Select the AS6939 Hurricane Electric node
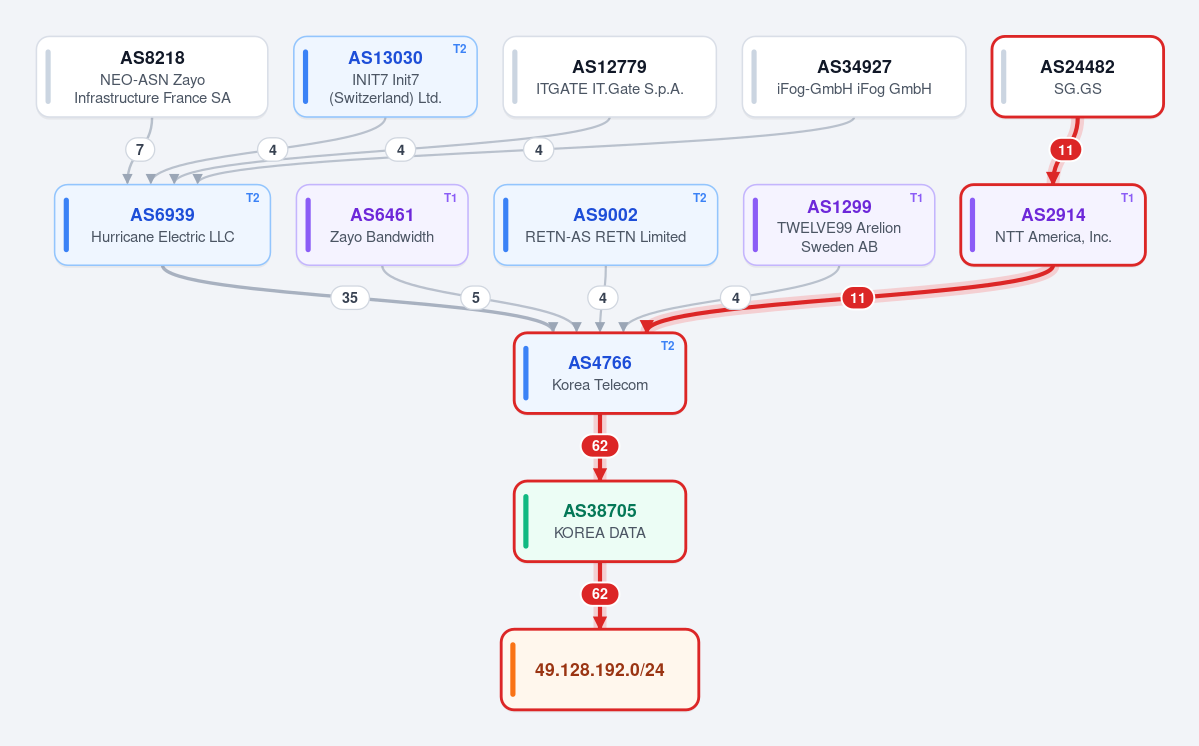This screenshot has width=1199, height=746. 162,225
